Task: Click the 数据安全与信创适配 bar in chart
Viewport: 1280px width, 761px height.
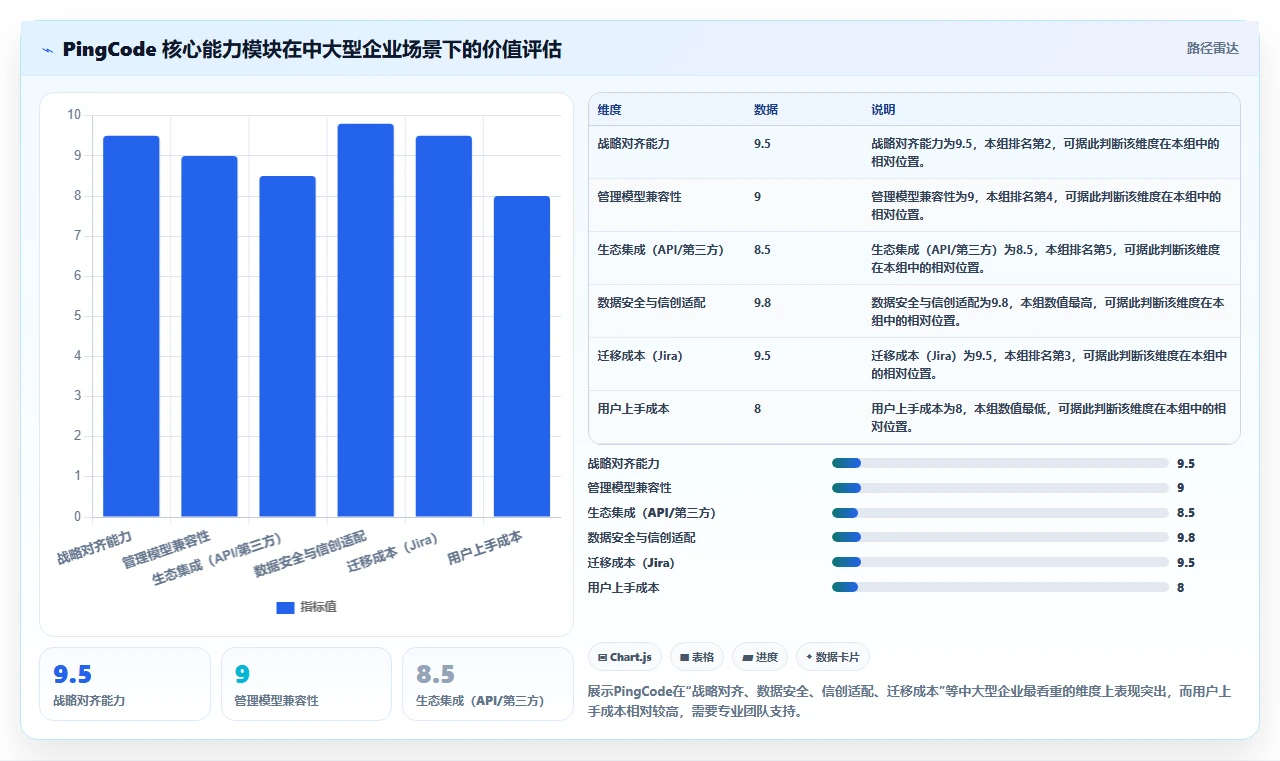Action: tap(365, 320)
